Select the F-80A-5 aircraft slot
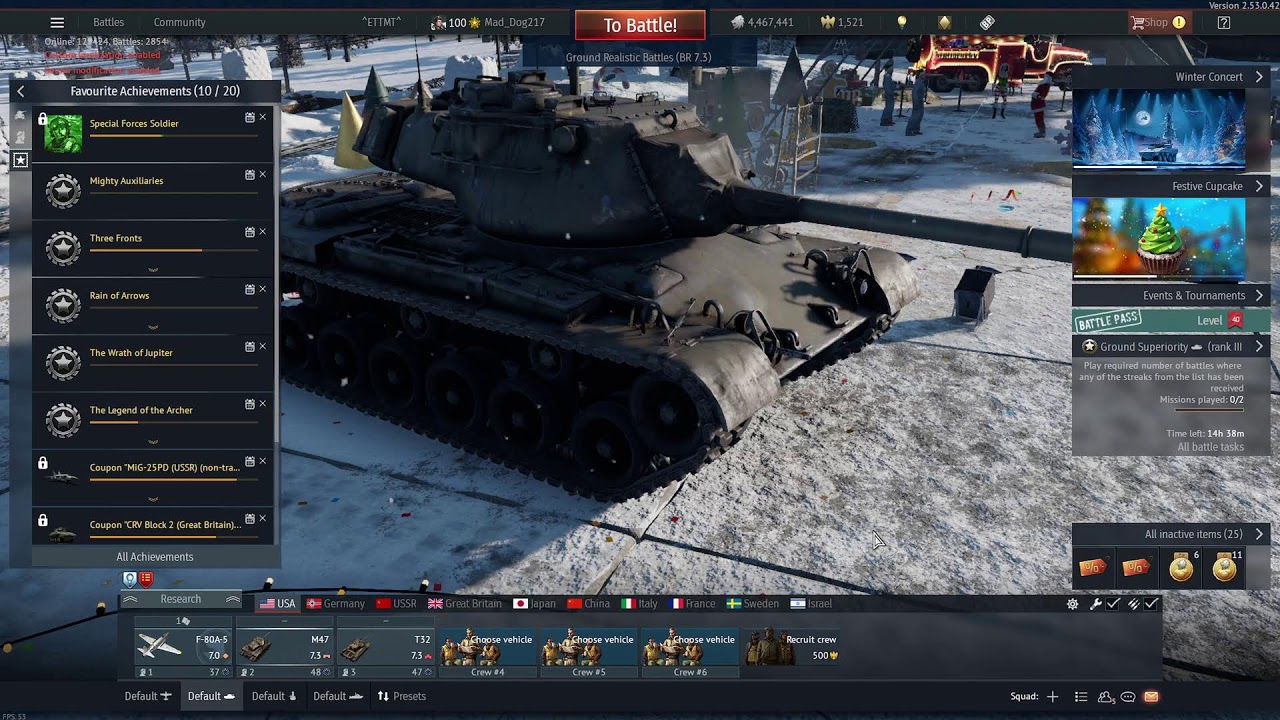Screen dimensions: 1280x720 (x=184, y=649)
